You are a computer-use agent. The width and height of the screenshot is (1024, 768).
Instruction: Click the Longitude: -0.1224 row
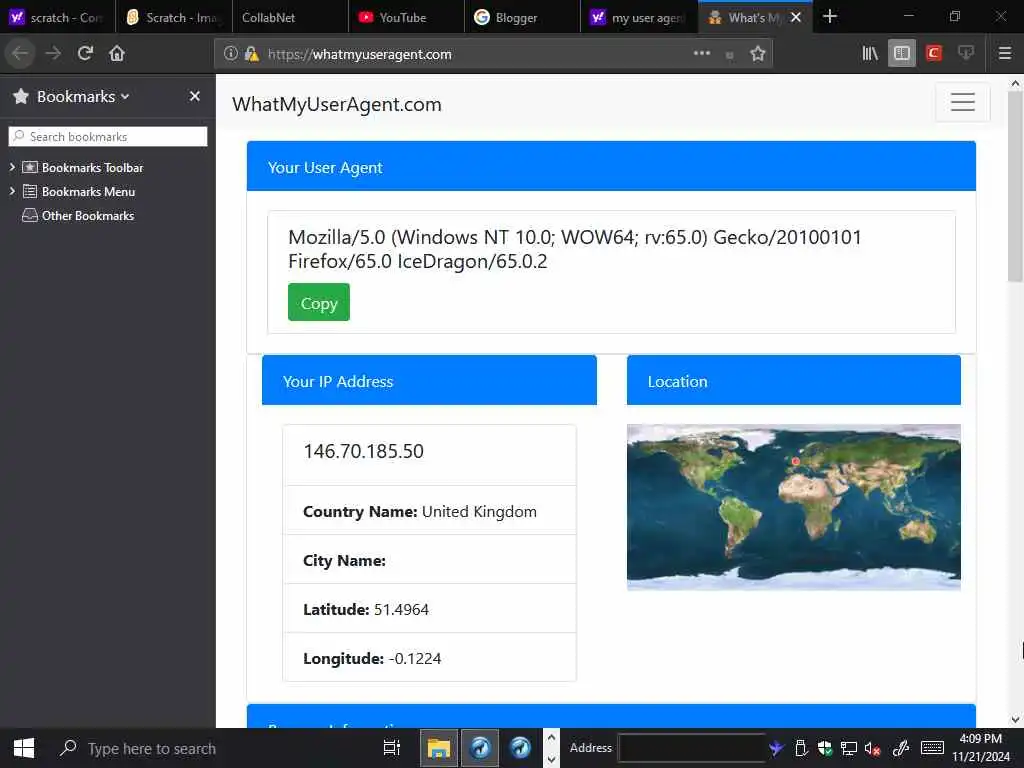[x=429, y=658]
